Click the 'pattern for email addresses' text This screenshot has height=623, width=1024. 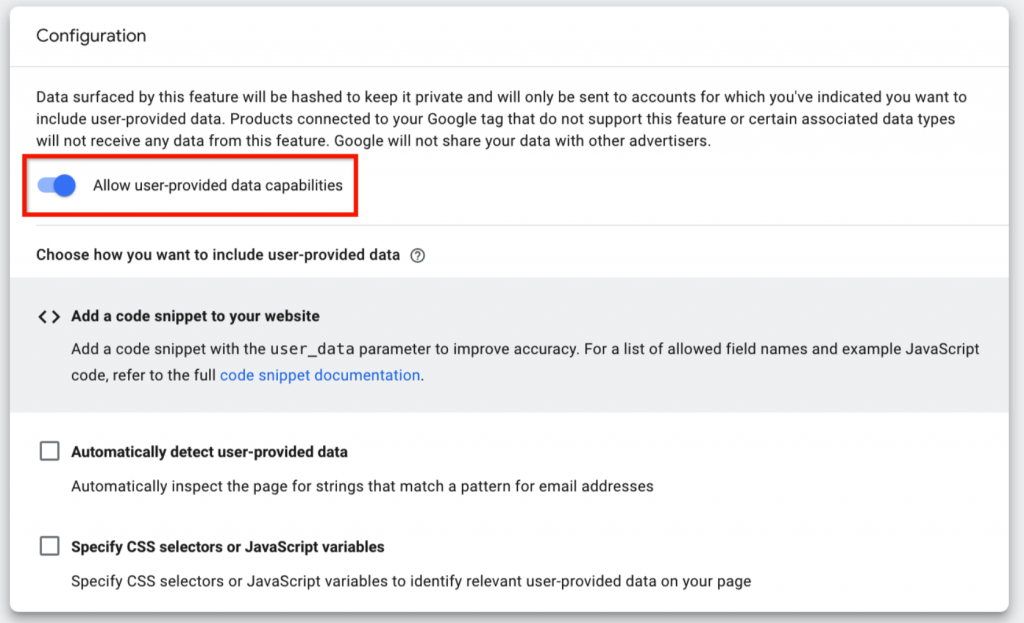click(560, 486)
